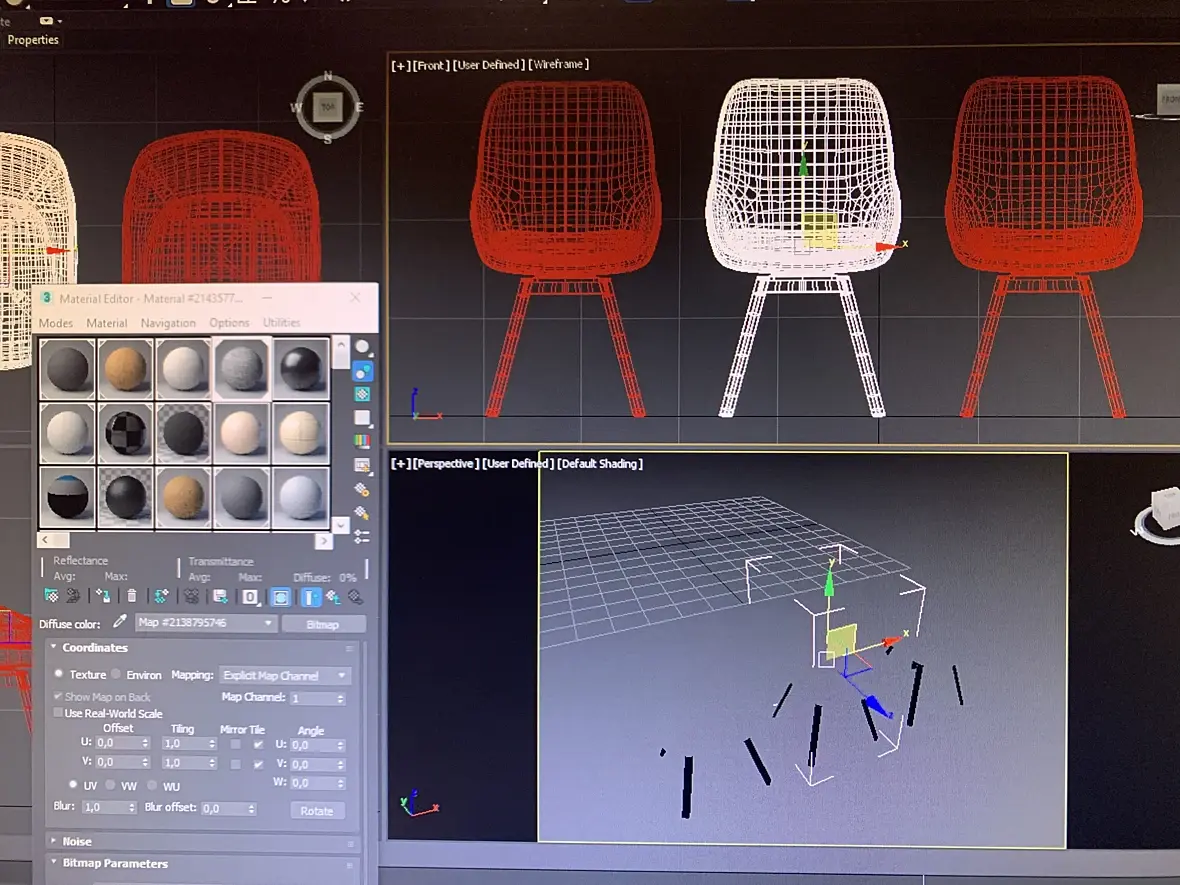Open the [Wireframe] viewport shading menu

click(558, 65)
